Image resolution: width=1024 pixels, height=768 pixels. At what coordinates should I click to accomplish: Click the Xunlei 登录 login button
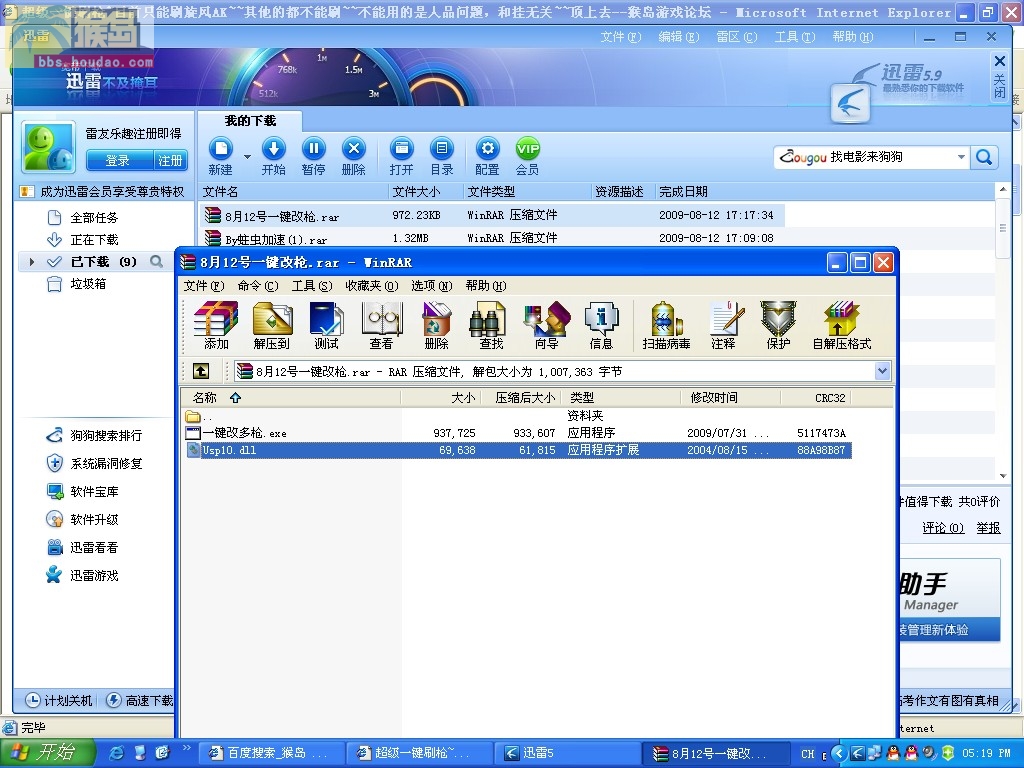point(118,161)
